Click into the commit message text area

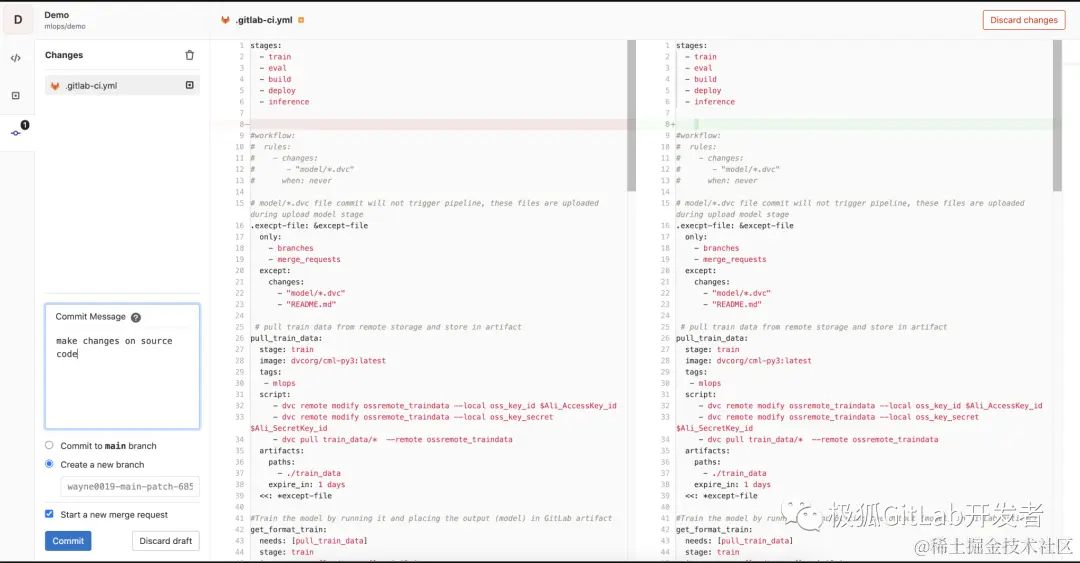tap(122, 377)
